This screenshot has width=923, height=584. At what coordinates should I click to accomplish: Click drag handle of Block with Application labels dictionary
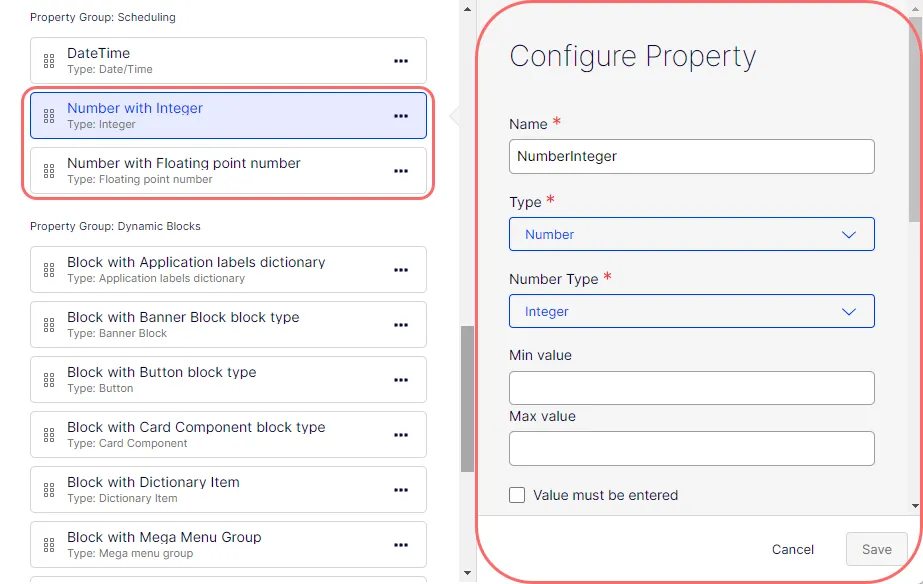[49, 270]
